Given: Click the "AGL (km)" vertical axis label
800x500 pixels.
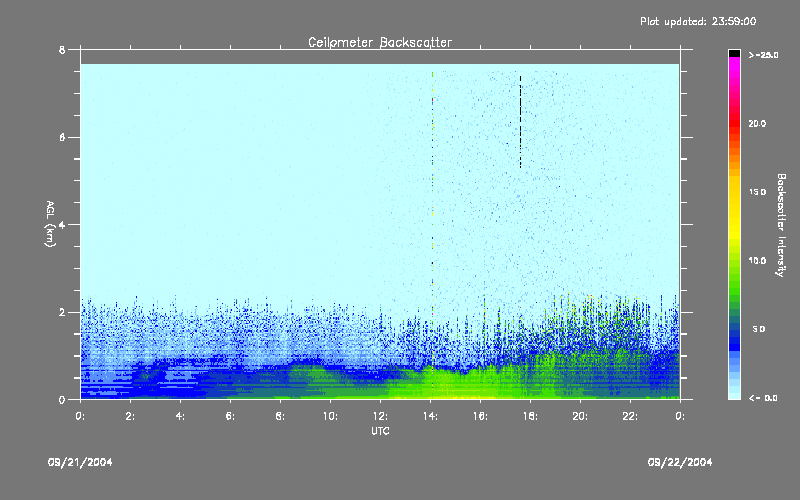Looking at the screenshot, I should (x=50, y=223).
